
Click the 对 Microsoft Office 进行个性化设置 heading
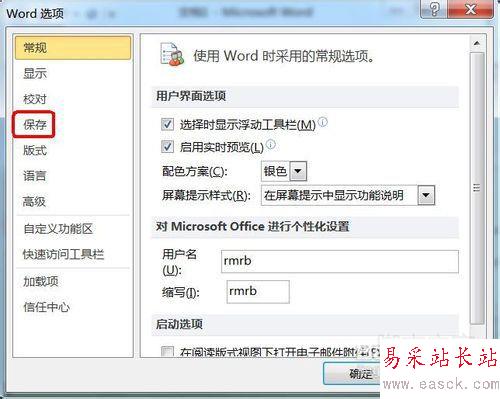pyautogui.click(x=252, y=227)
